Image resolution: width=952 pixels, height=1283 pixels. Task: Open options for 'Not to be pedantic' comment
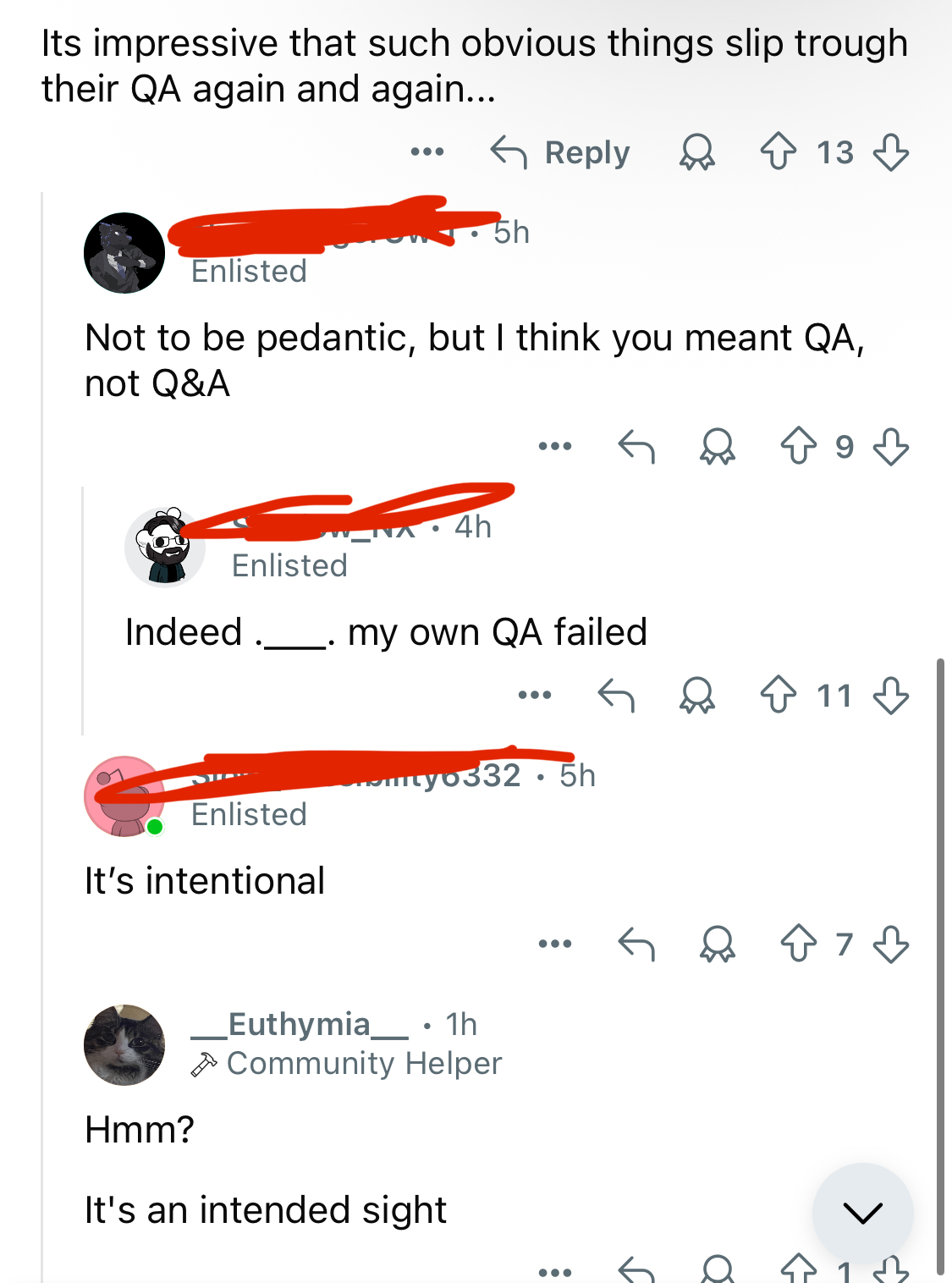555,446
